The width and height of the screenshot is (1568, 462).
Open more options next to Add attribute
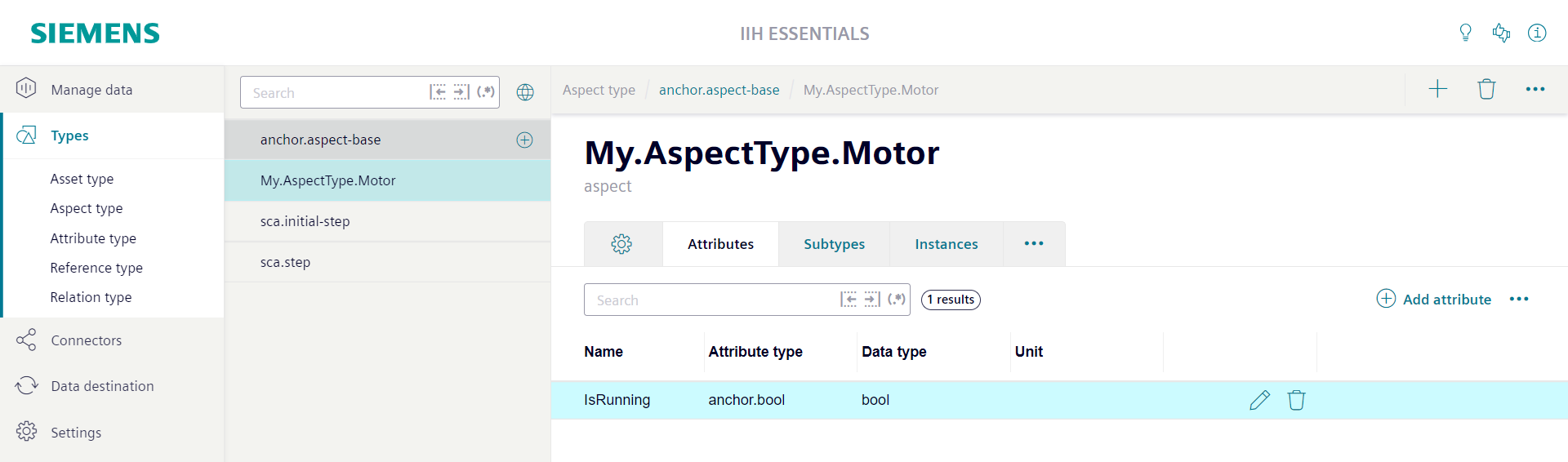click(x=1519, y=300)
